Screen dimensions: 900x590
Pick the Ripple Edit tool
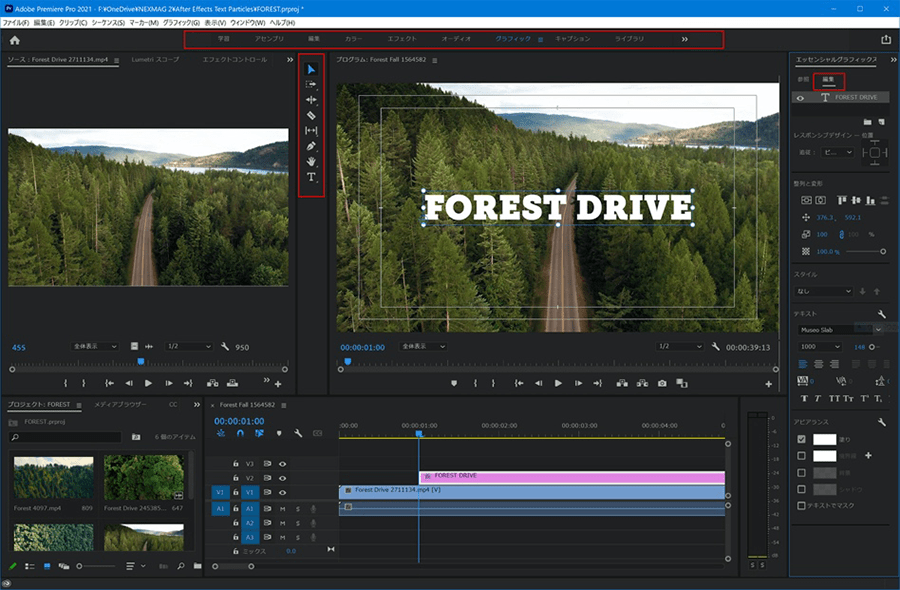[311, 100]
